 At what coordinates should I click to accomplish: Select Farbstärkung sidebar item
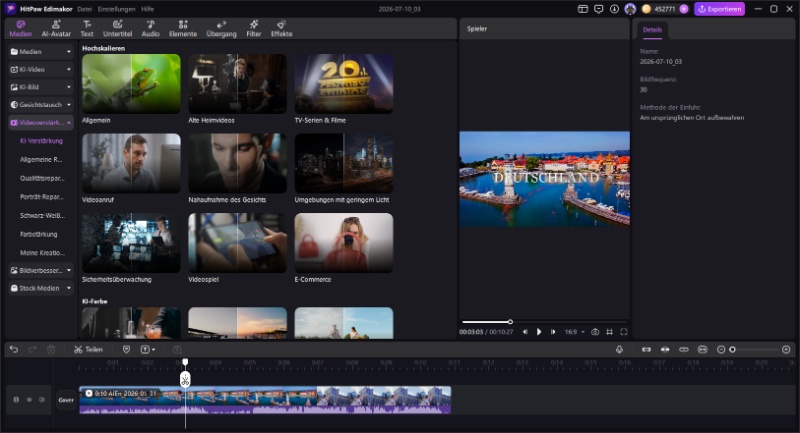coord(39,235)
